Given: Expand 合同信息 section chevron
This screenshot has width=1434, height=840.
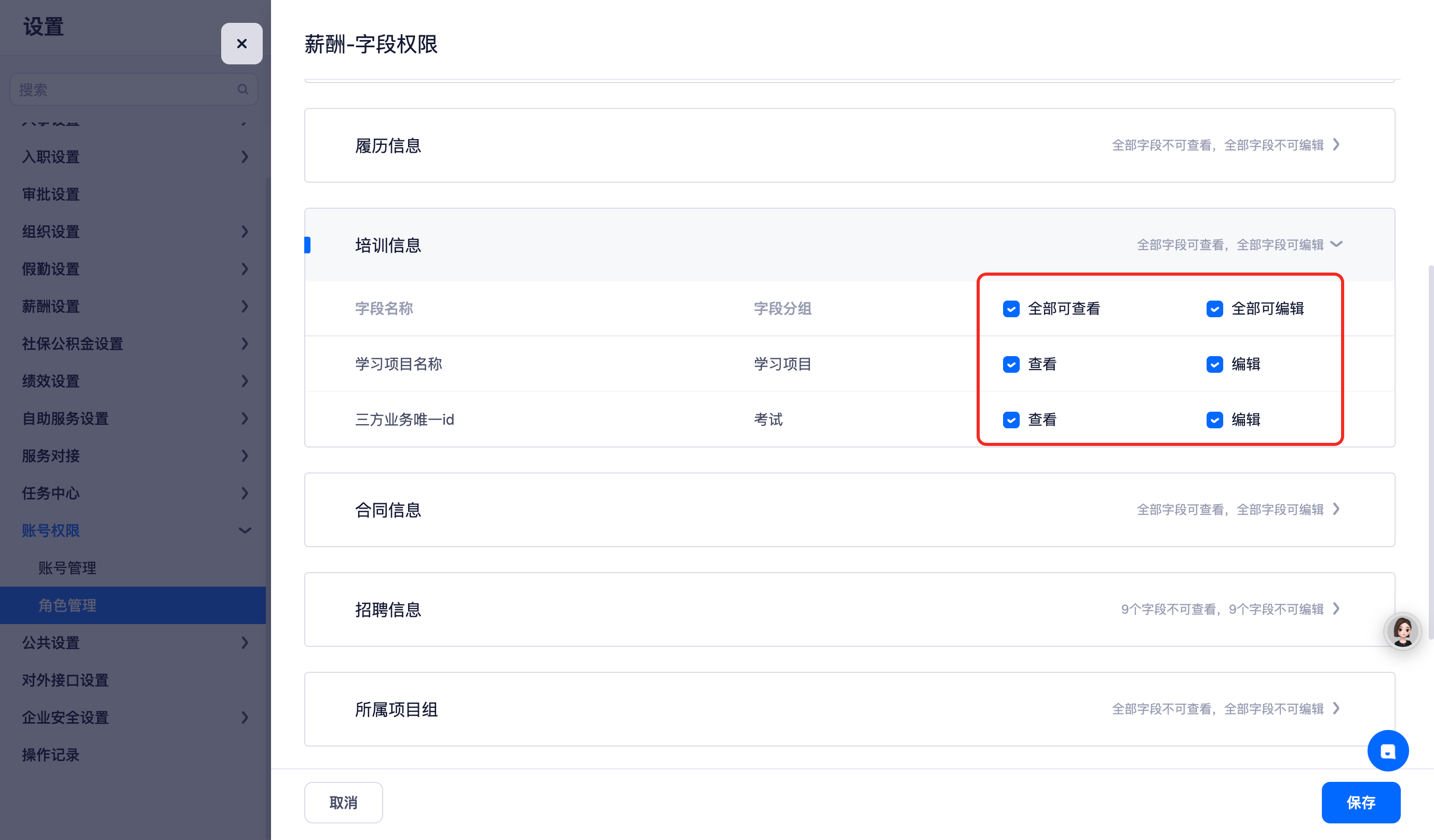Looking at the screenshot, I should tap(1337, 509).
